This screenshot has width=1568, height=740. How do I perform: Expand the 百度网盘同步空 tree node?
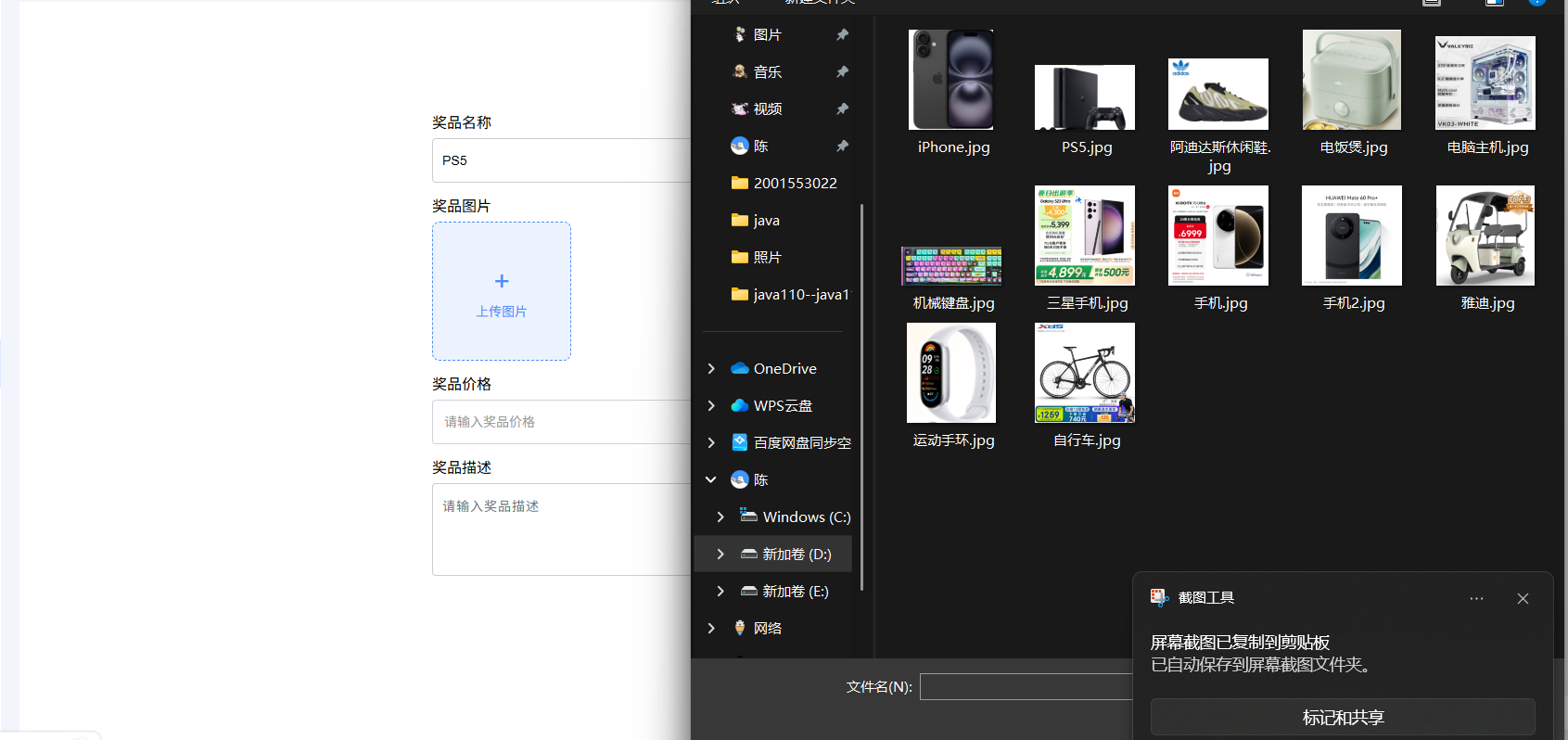(x=711, y=442)
